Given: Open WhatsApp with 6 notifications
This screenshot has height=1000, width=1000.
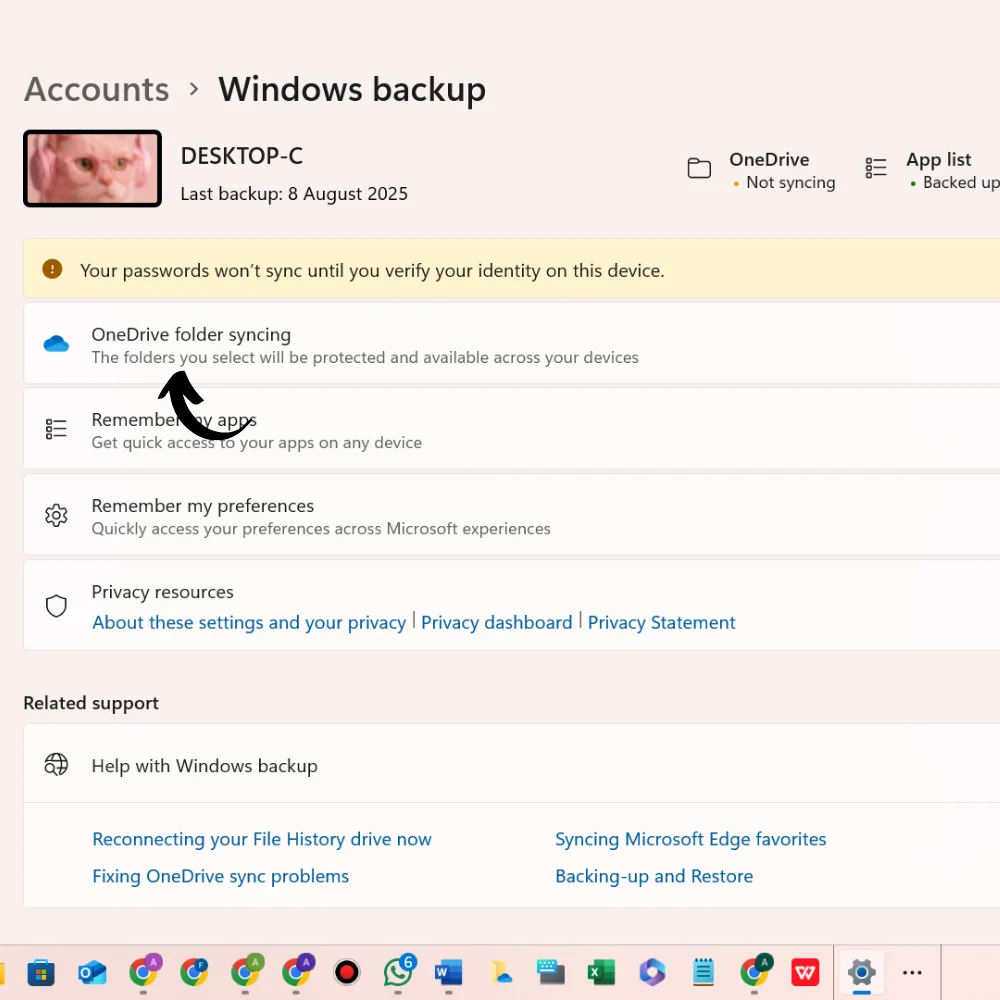Looking at the screenshot, I should tap(398, 973).
